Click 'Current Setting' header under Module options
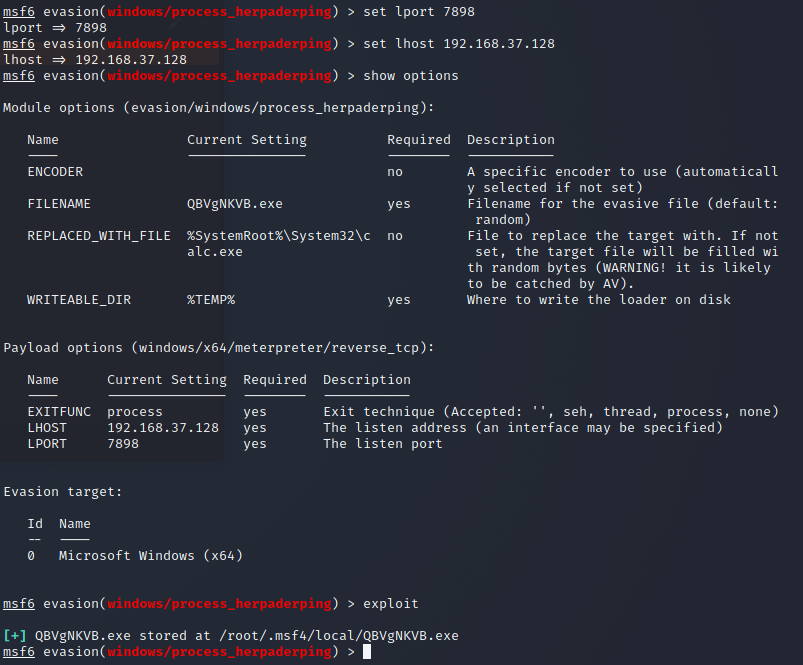Viewport: 803px width, 665px height. (247, 140)
